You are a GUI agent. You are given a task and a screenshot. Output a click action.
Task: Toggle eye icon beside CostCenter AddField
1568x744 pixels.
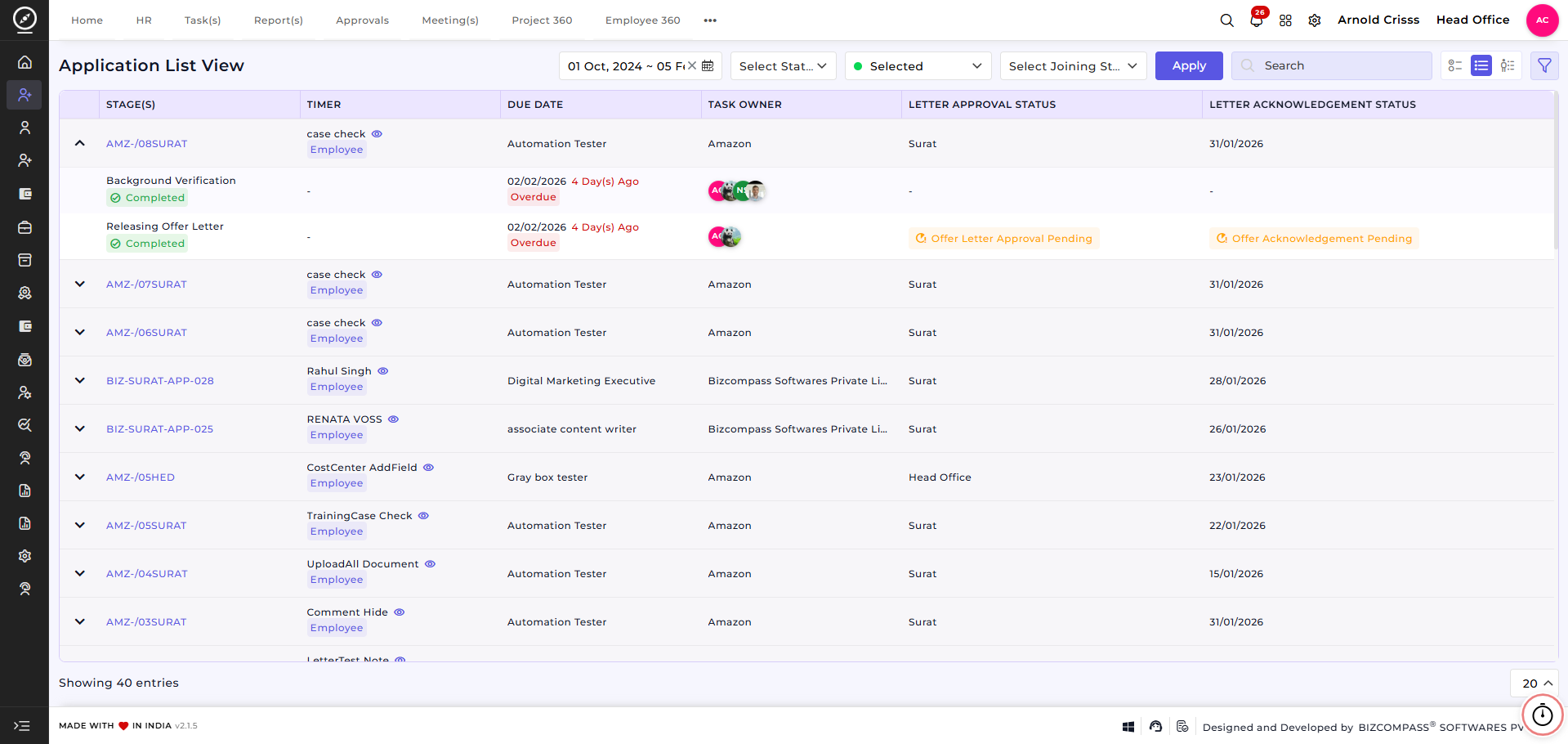click(428, 468)
